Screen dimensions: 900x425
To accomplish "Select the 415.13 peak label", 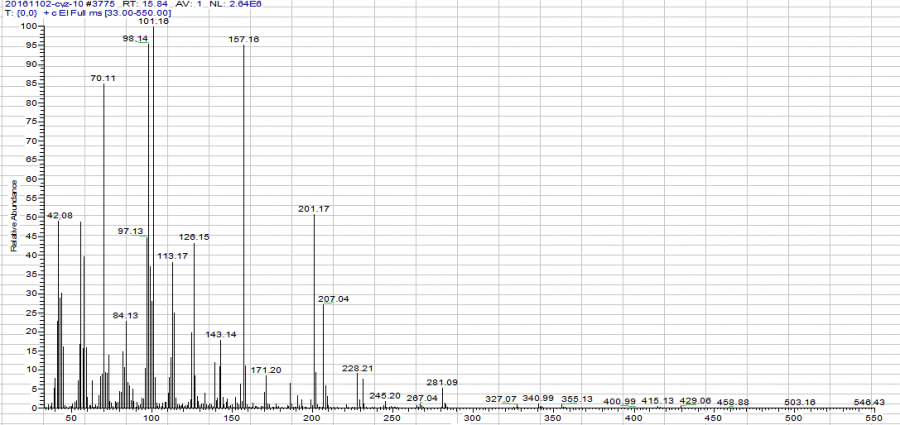I will (658, 400).
